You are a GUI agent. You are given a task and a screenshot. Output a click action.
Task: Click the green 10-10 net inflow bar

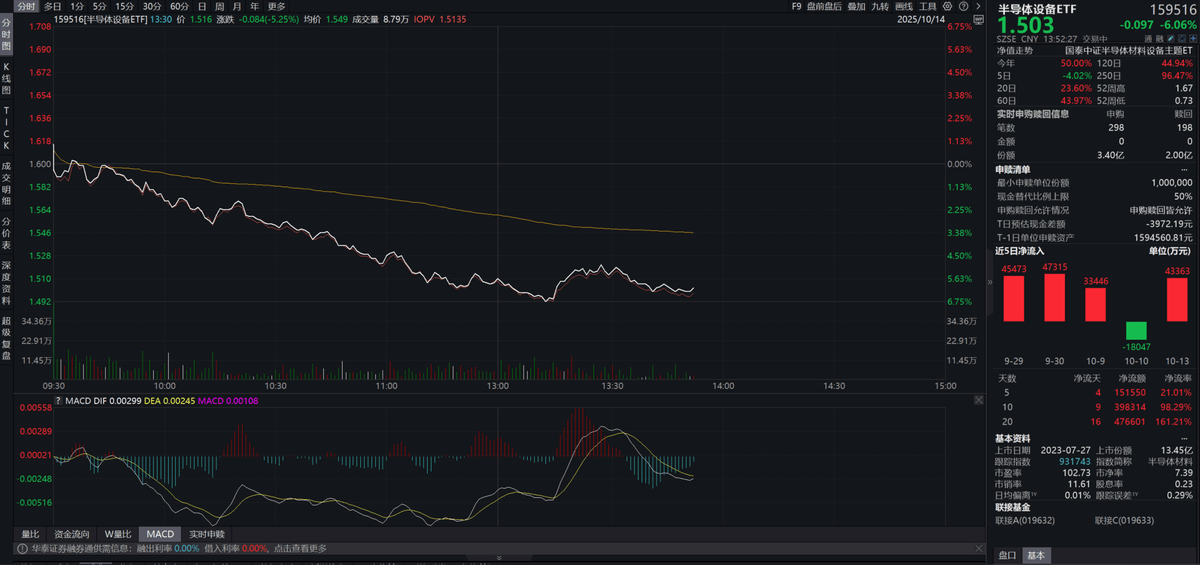(x=1135, y=330)
